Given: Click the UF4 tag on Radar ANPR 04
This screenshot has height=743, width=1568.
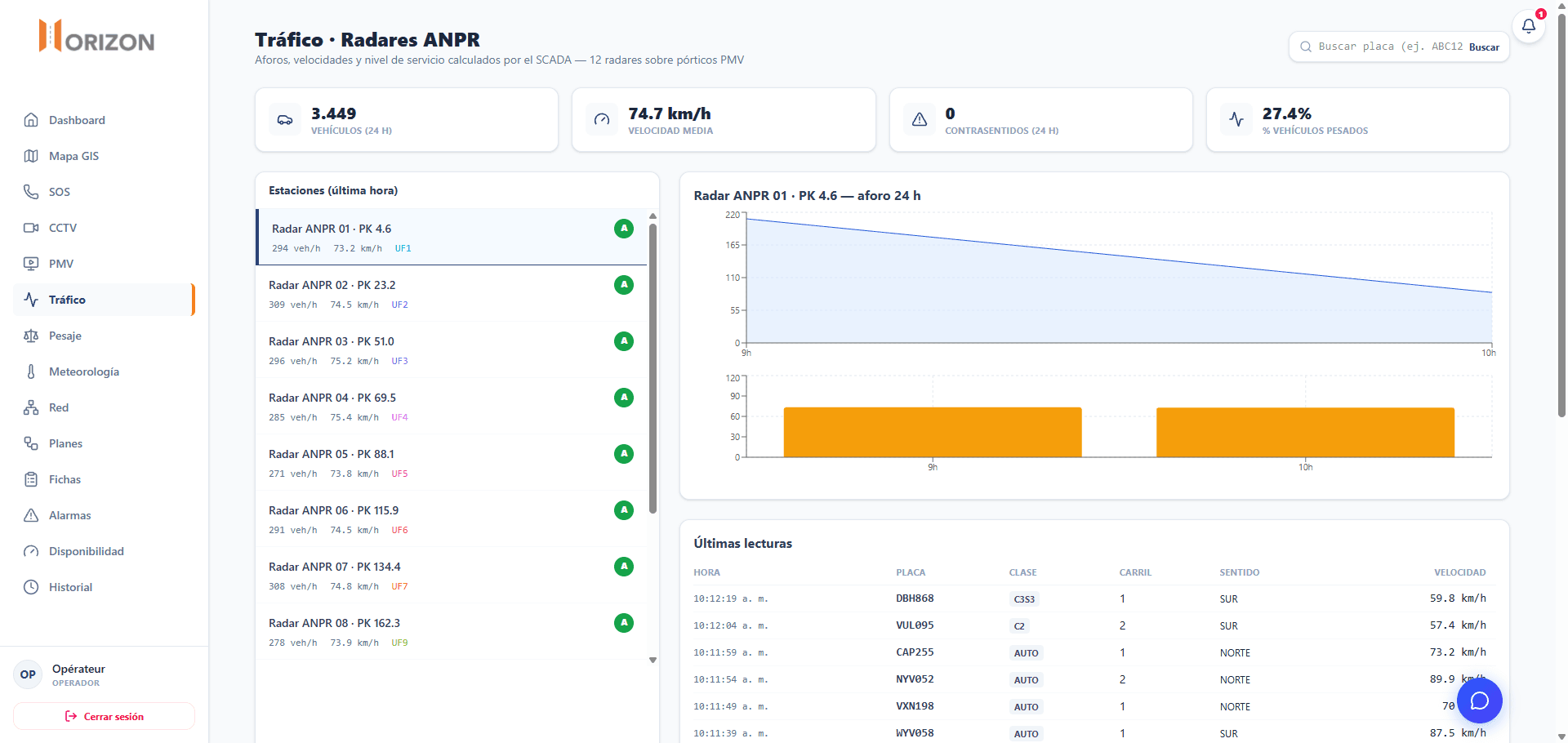Looking at the screenshot, I should (x=399, y=417).
